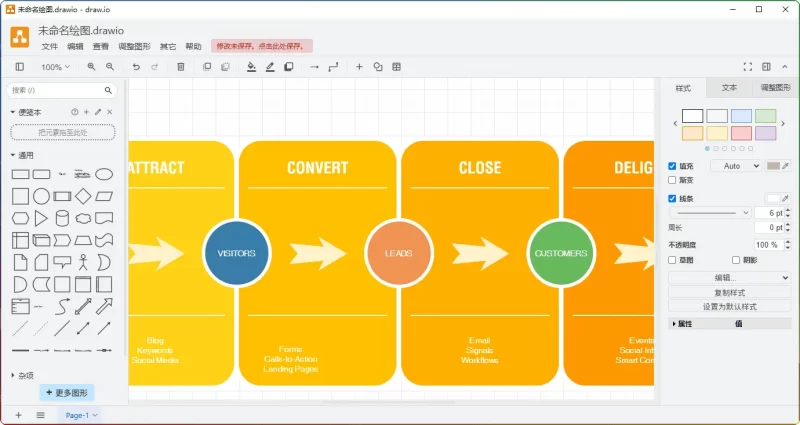Enable the 渐变 gradient checkbox
800x425 pixels.
[672, 181]
